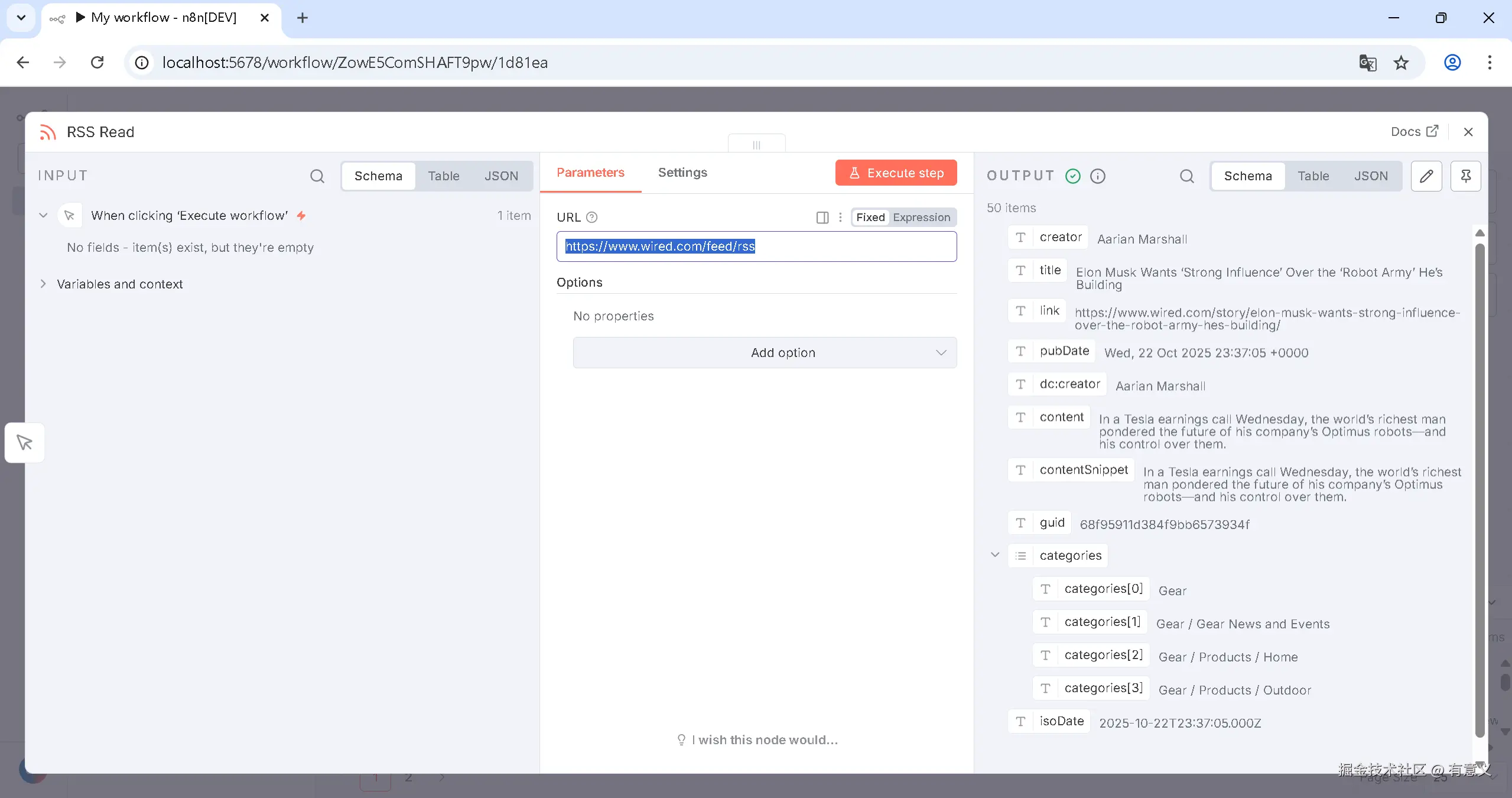Switch output view to JSON

point(1371,176)
